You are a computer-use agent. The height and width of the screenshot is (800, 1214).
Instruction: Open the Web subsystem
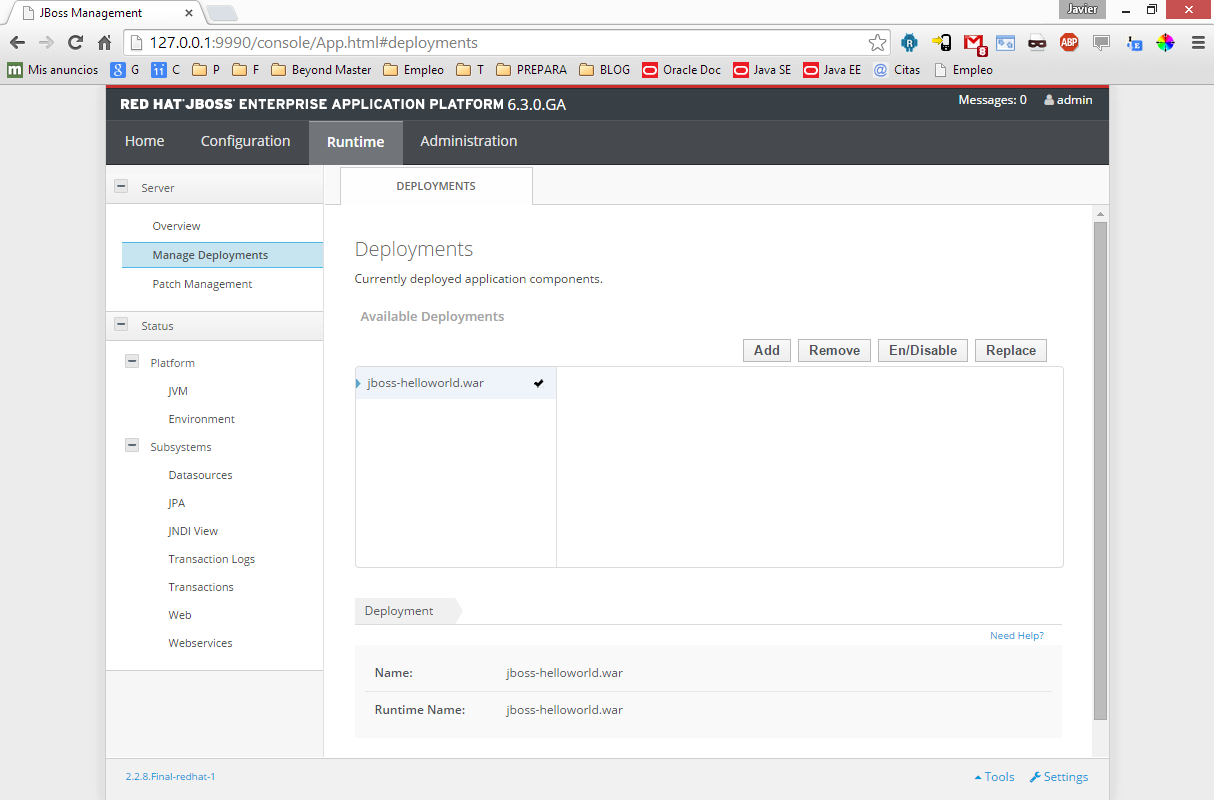[180, 615]
